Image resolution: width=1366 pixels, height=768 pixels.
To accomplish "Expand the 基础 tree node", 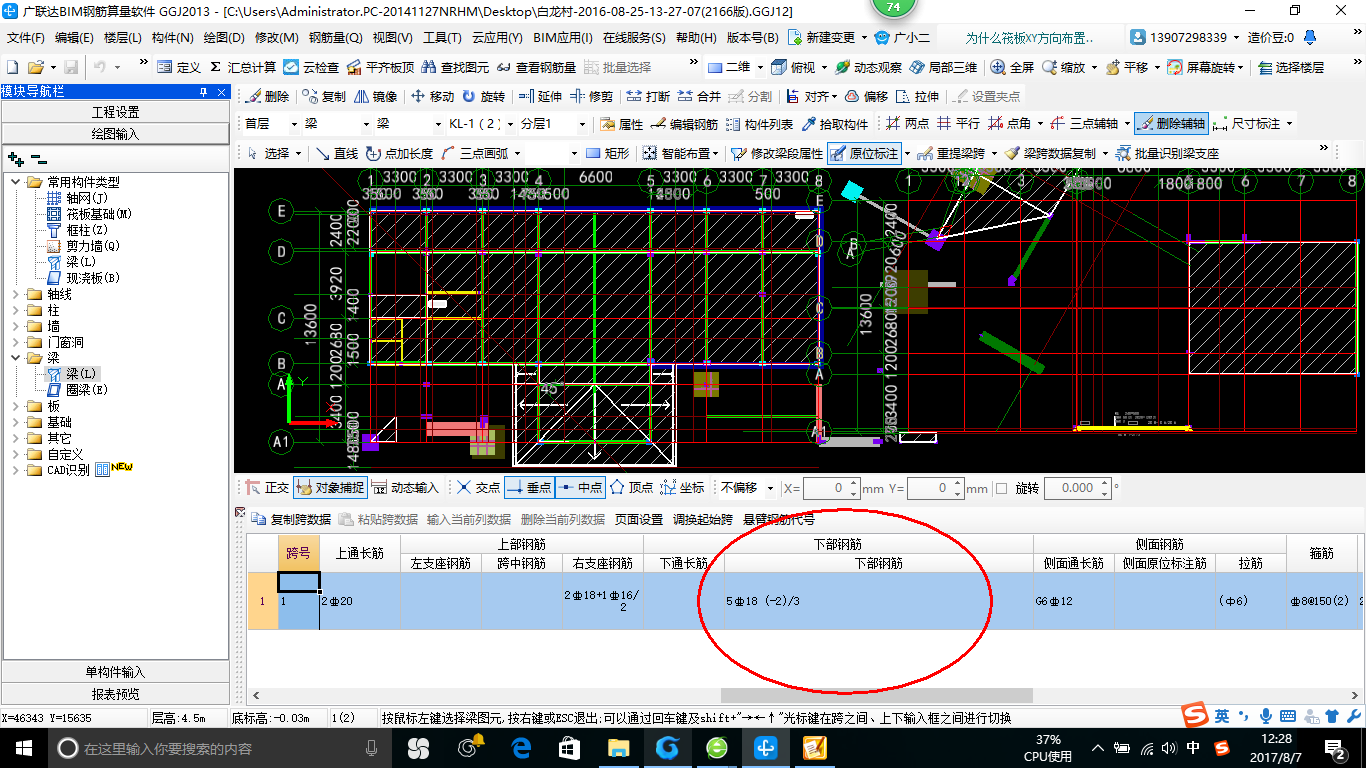I will click(17, 423).
